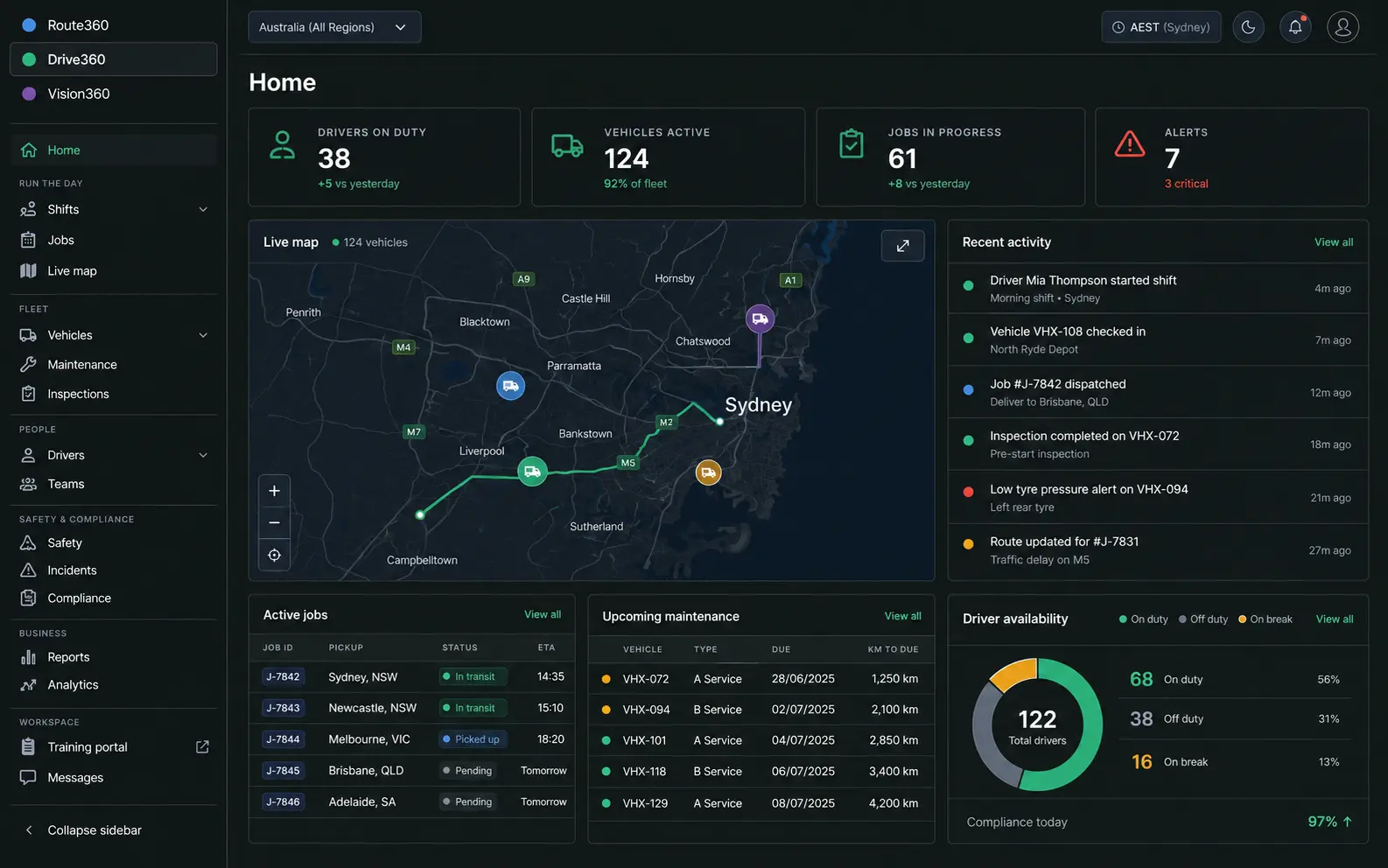This screenshot has height=868, width=1388.
Task: Switch to the Vision360 app
Action: 114,94
